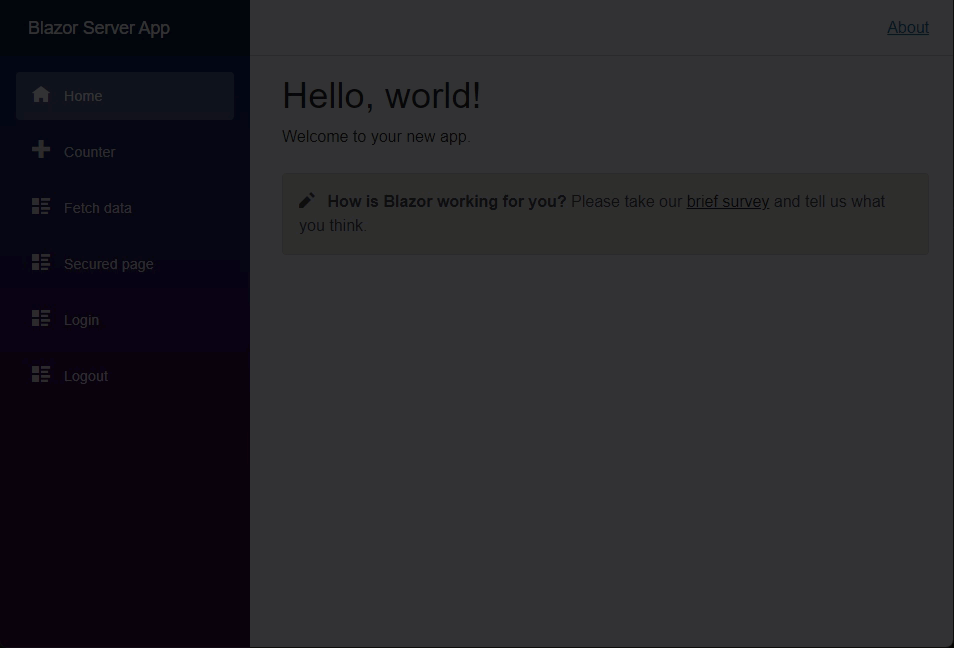Navigate to Fetch data
This screenshot has height=648, width=954.
[97, 208]
